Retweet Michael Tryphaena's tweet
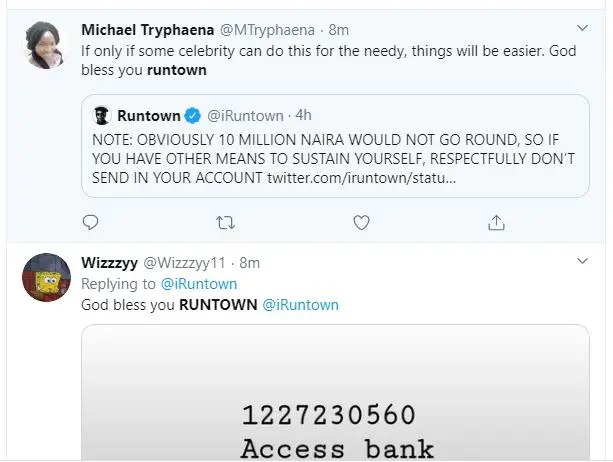 tap(226, 223)
